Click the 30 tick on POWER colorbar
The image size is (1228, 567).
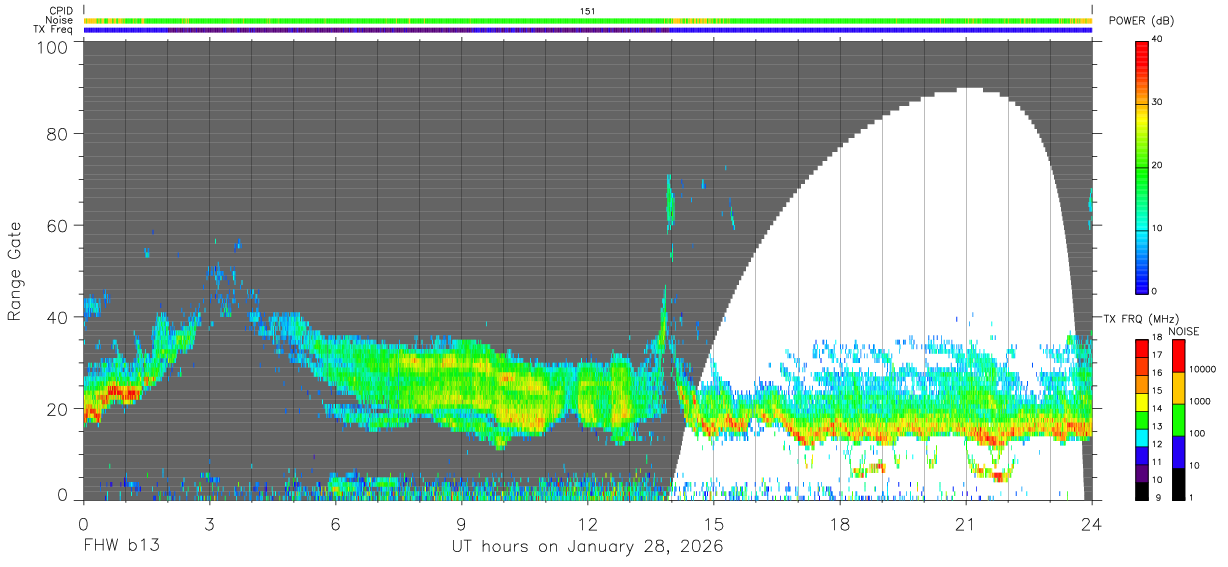pyautogui.click(x=1158, y=103)
